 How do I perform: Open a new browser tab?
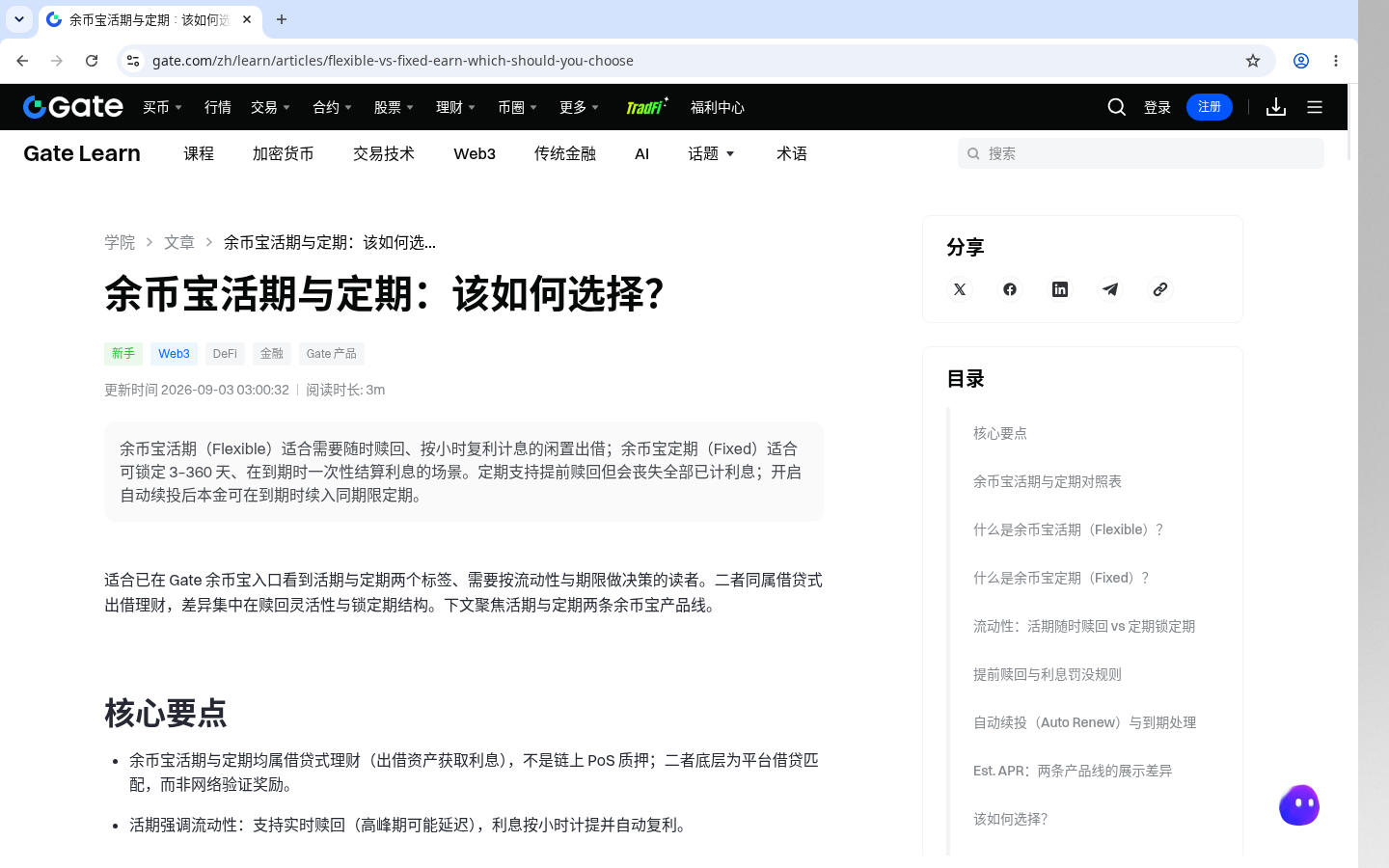[282, 19]
